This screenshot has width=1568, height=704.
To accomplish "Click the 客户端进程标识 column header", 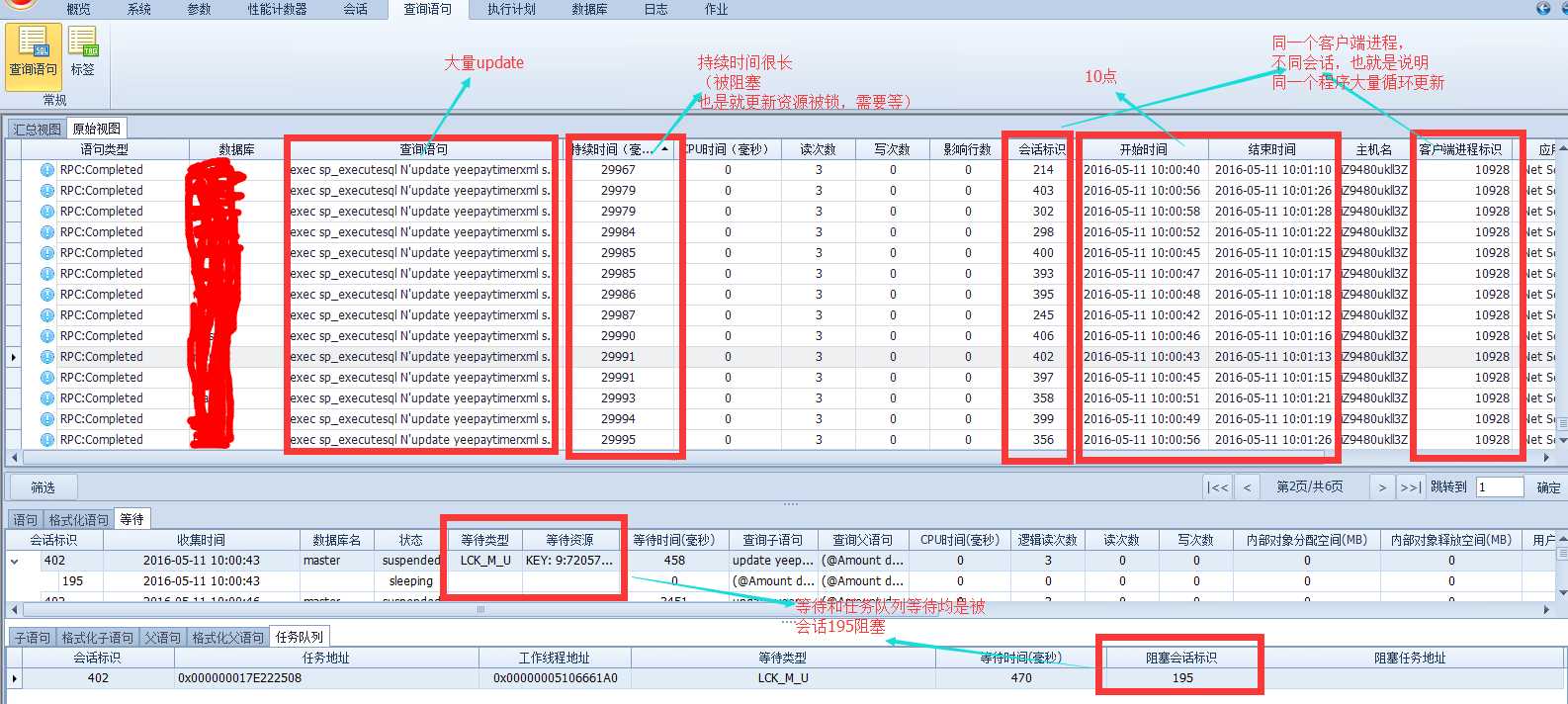I will pyautogui.click(x=1460, y=149).
